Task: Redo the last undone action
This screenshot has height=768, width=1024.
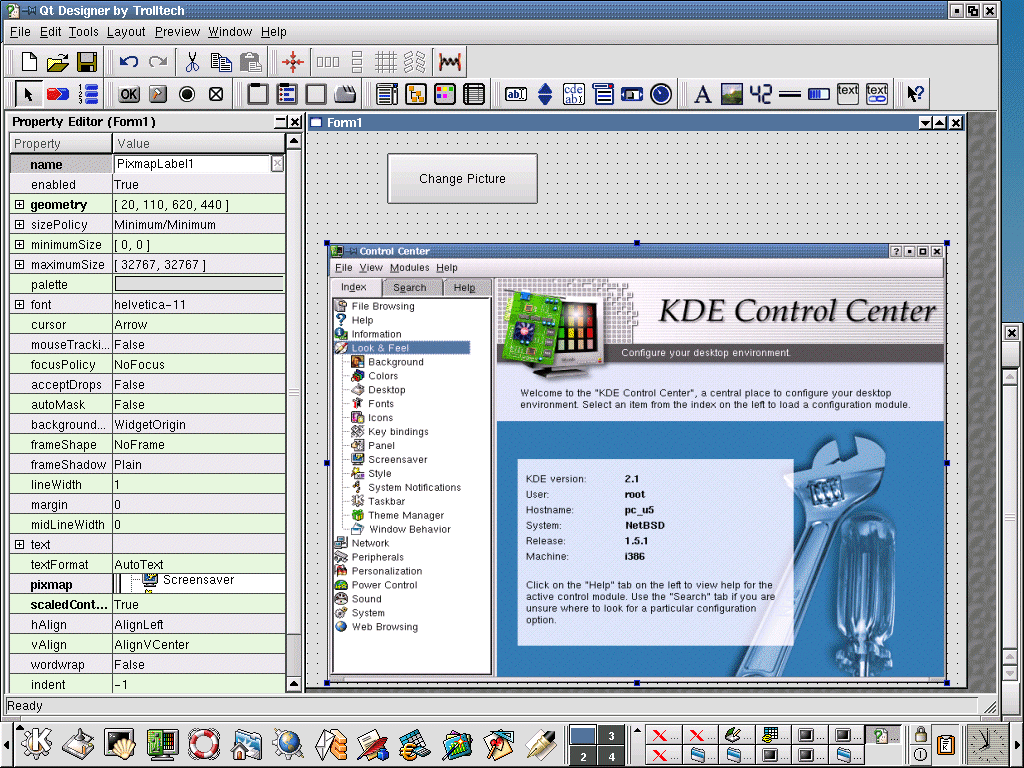Action: [158, 62]
